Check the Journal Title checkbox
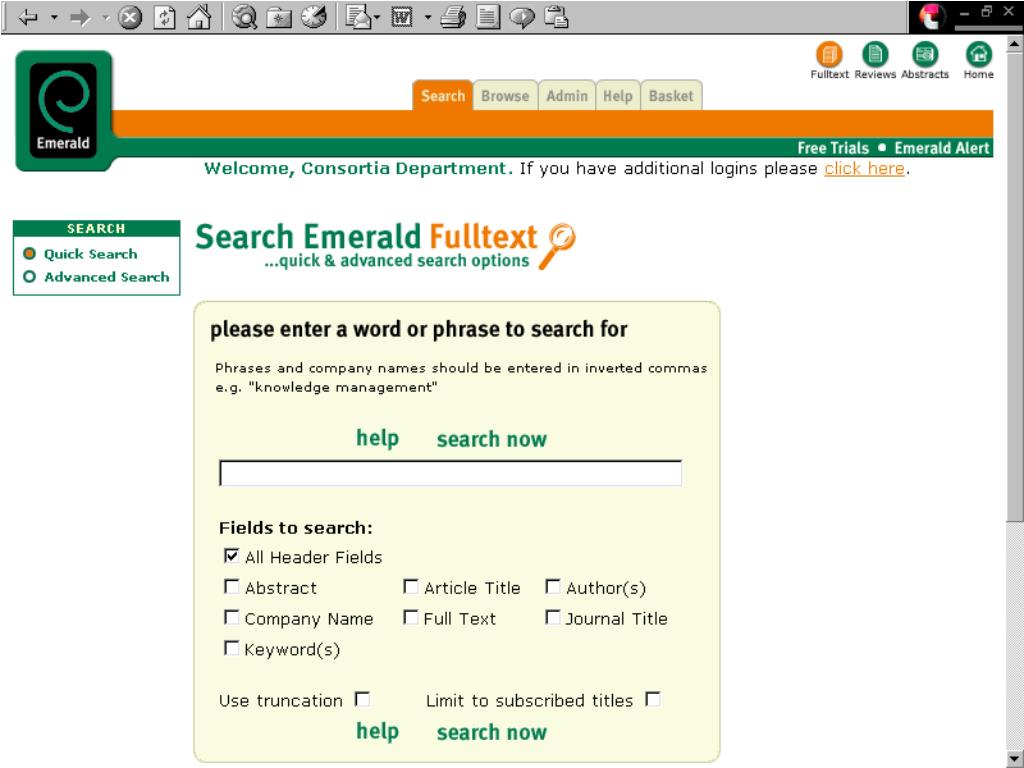1024x768 pixels. (552, 617)
